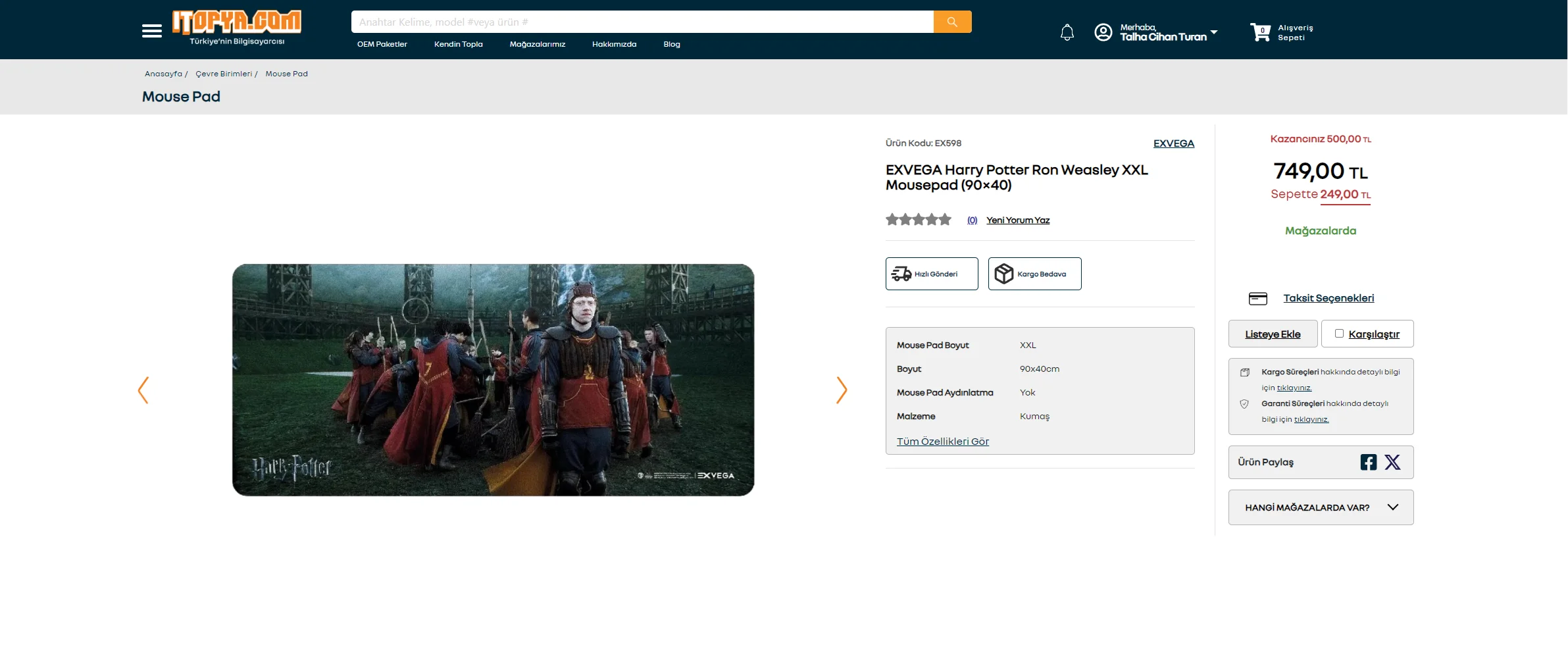Click the Mouse Pad Aydınlatma label
1568x664 pixels.
[945, 393]
